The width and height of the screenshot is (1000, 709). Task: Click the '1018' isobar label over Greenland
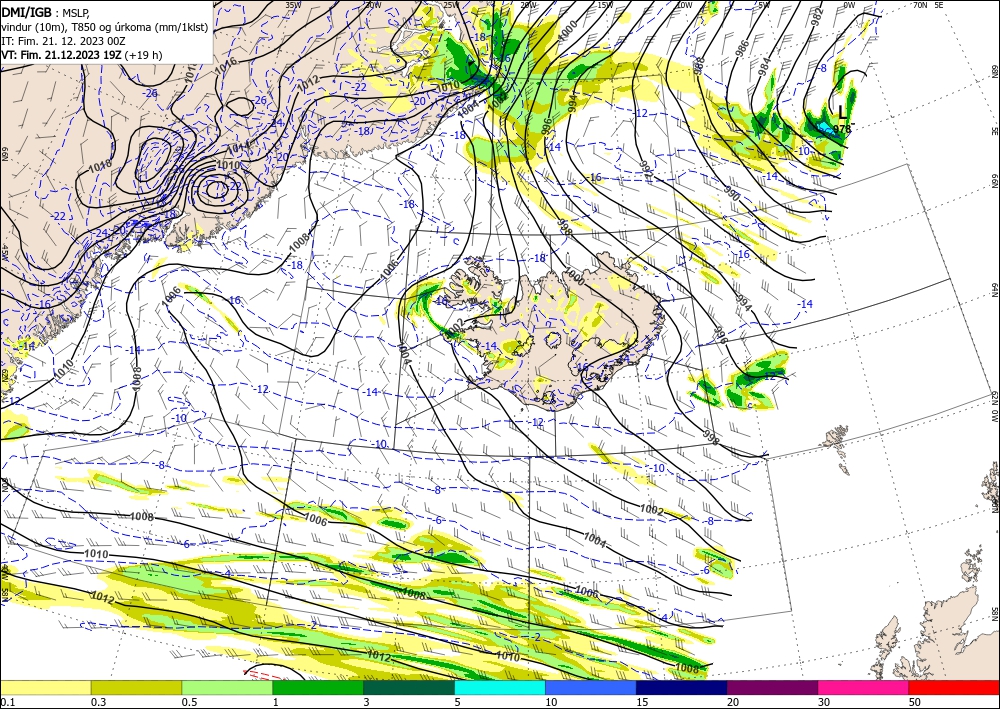[99, 168]
